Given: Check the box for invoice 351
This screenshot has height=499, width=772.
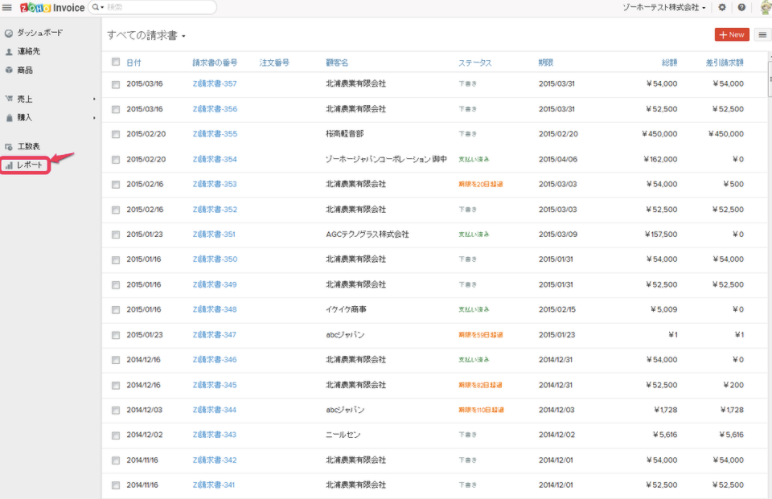Looking at the screenshot, I should click(x=116, y=235).
